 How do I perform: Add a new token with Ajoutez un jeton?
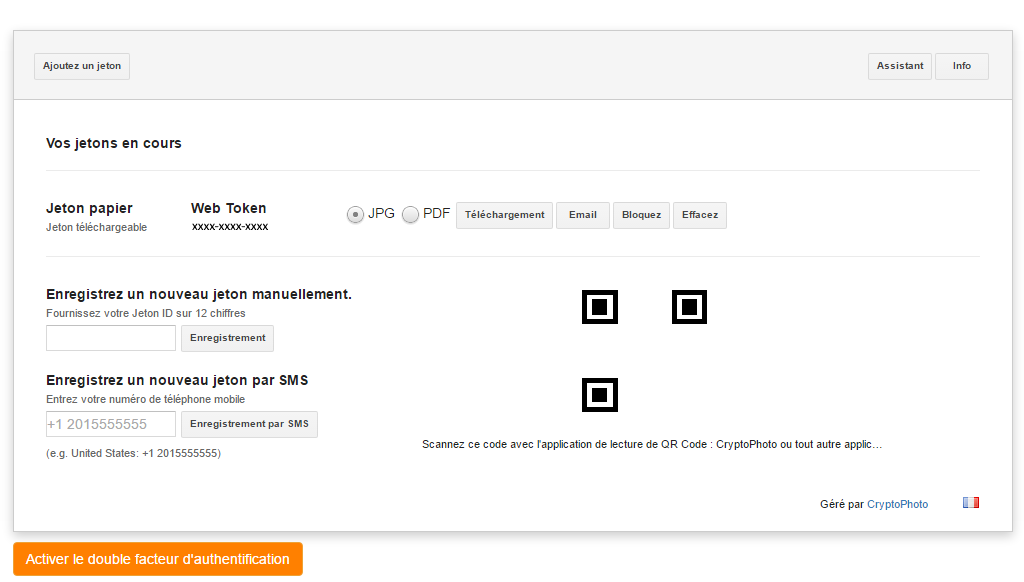pos(81,66)
